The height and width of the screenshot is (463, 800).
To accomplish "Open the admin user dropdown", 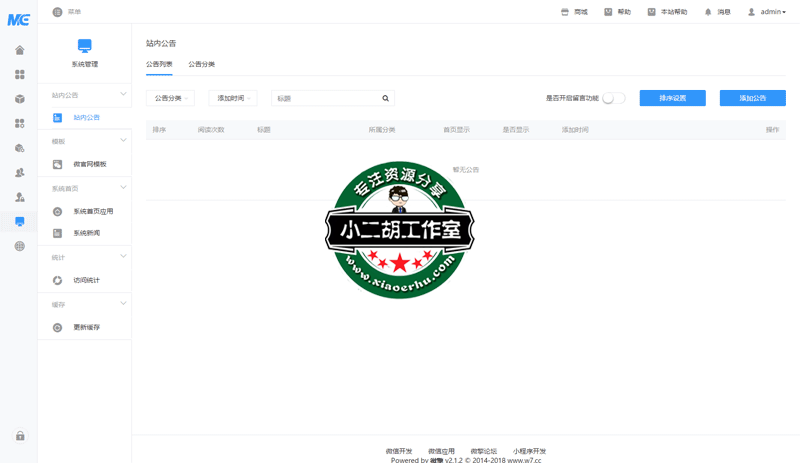I will click(767, 12).
